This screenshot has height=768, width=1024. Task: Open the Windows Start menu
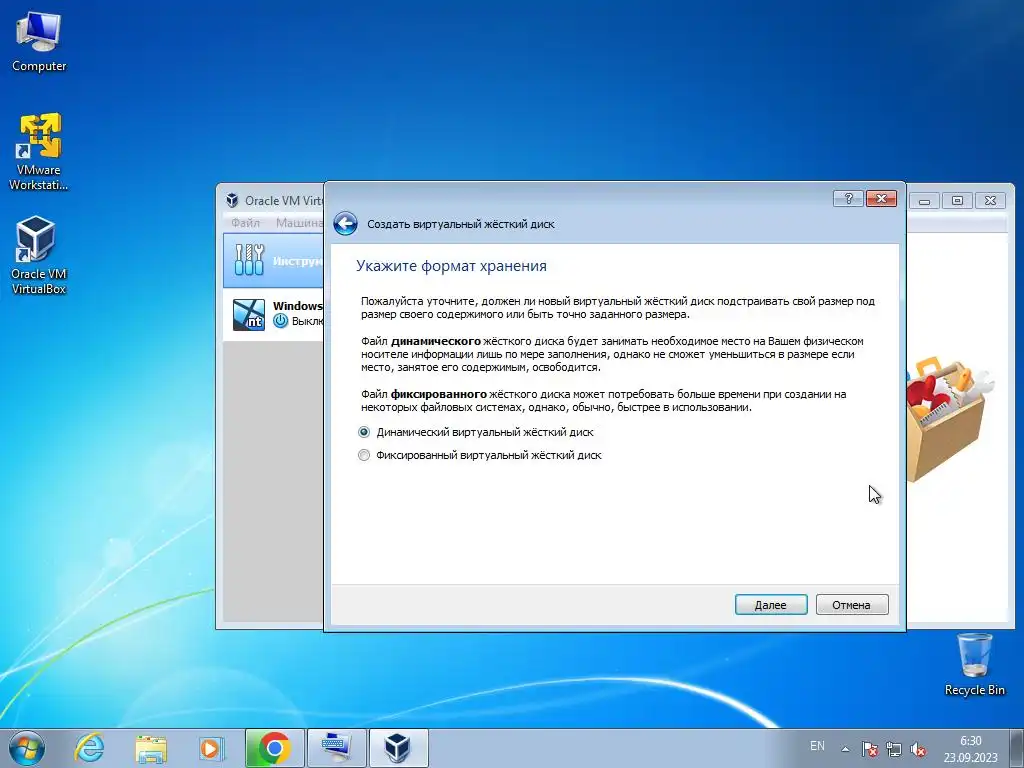[27, 748]
